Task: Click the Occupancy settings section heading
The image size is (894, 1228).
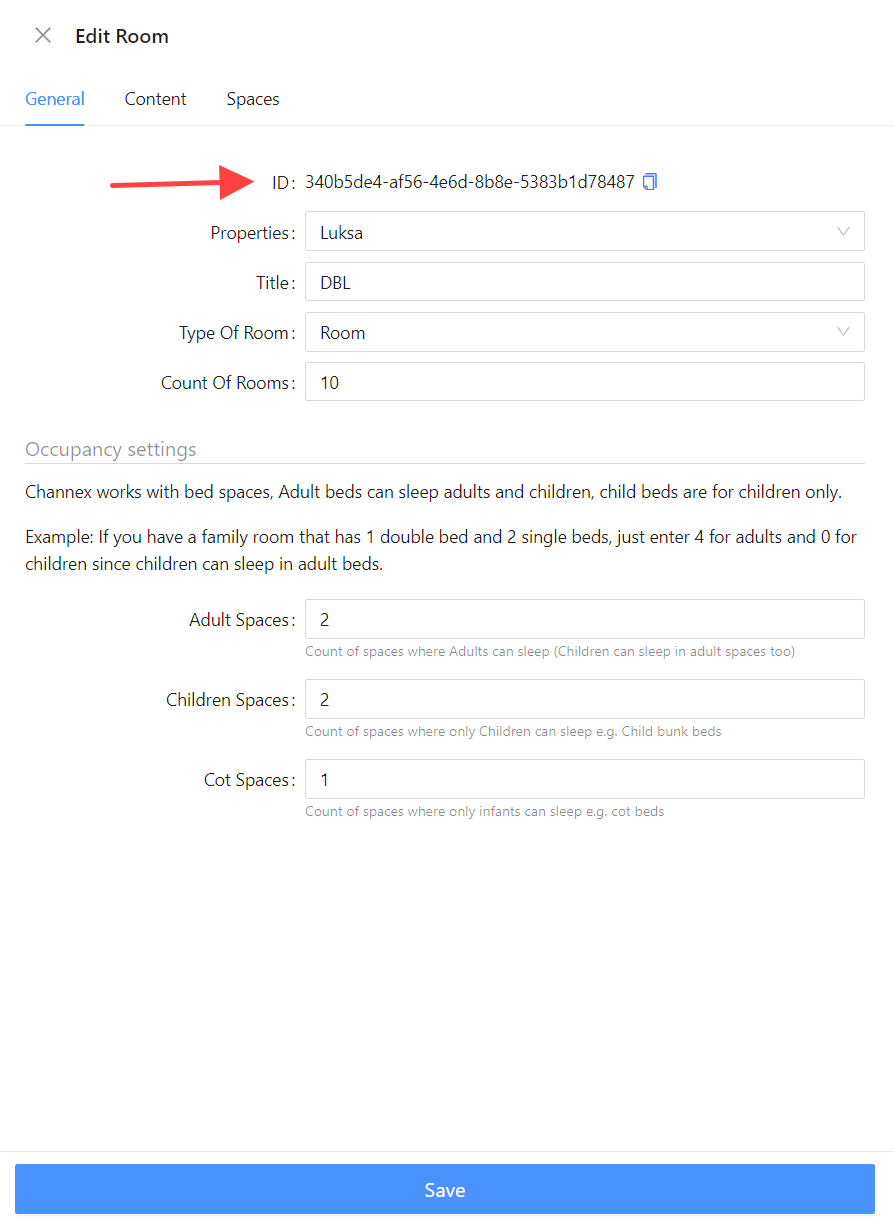Action: (x=111, y=449)
